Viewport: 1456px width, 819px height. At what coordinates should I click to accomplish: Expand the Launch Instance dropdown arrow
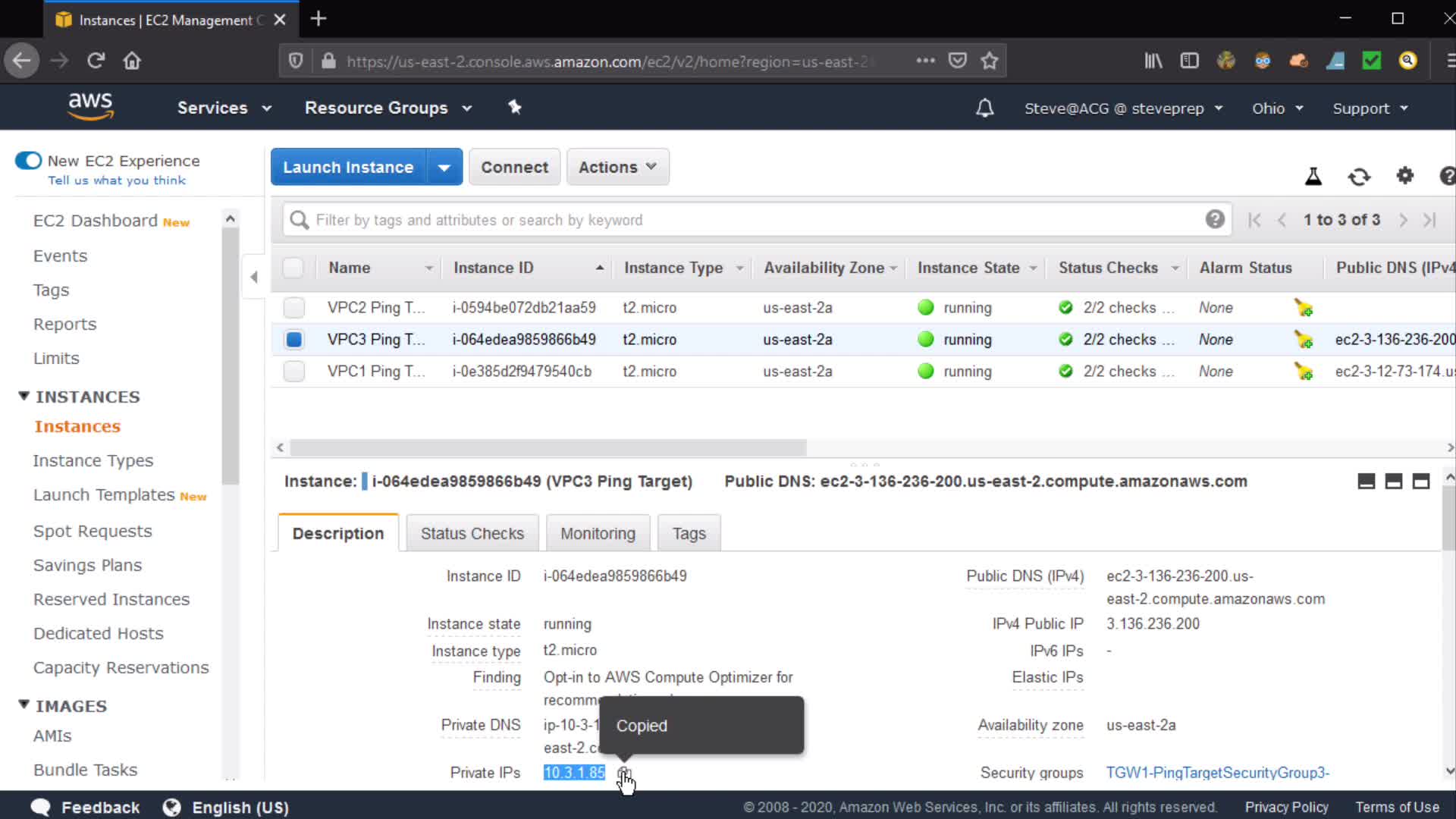444,167
